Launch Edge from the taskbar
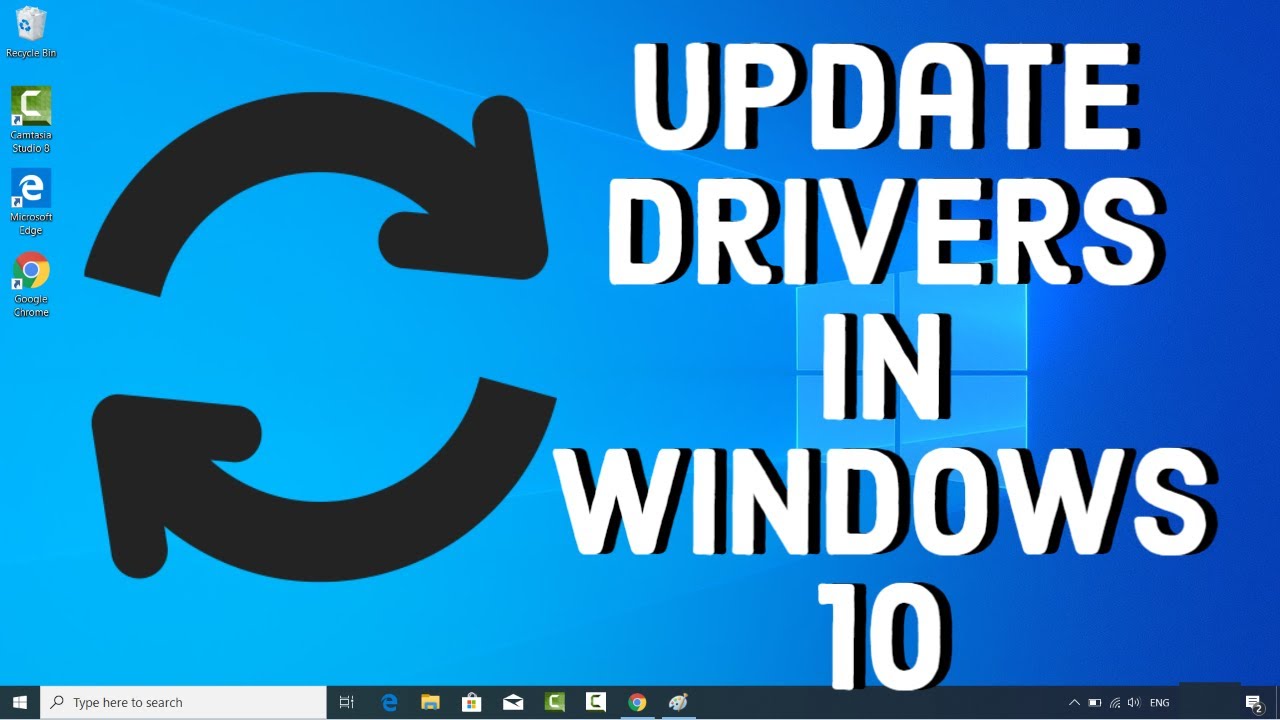Viewport: 1280px width, 720px height. point(389,703)
